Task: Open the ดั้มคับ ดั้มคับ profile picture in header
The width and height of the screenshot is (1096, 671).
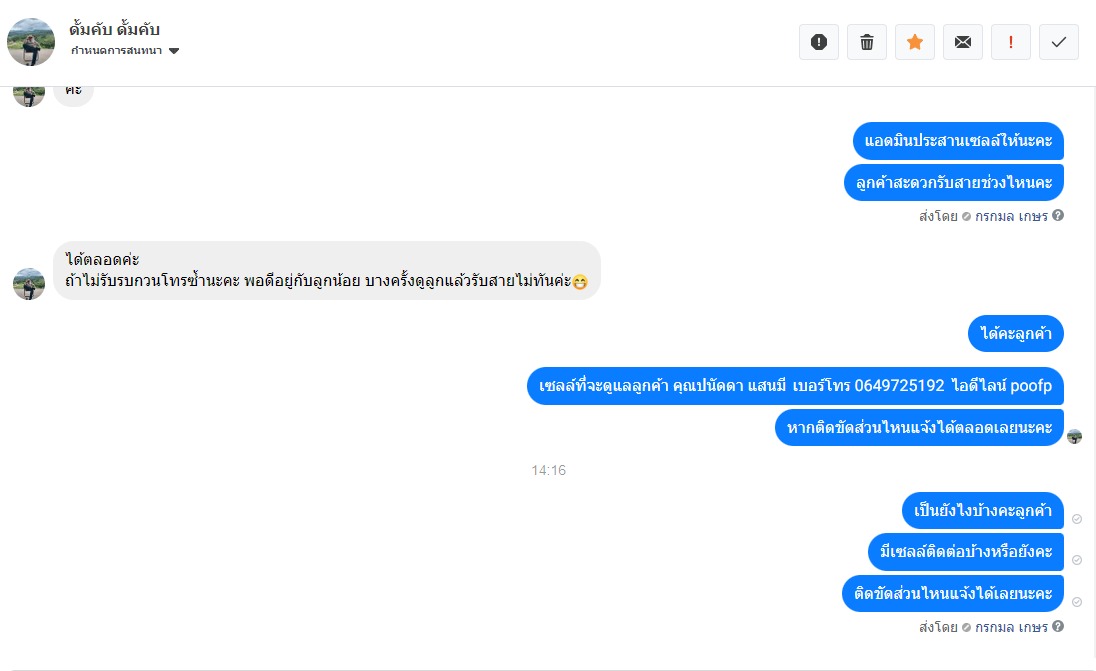Action: (x=31, y=42)
